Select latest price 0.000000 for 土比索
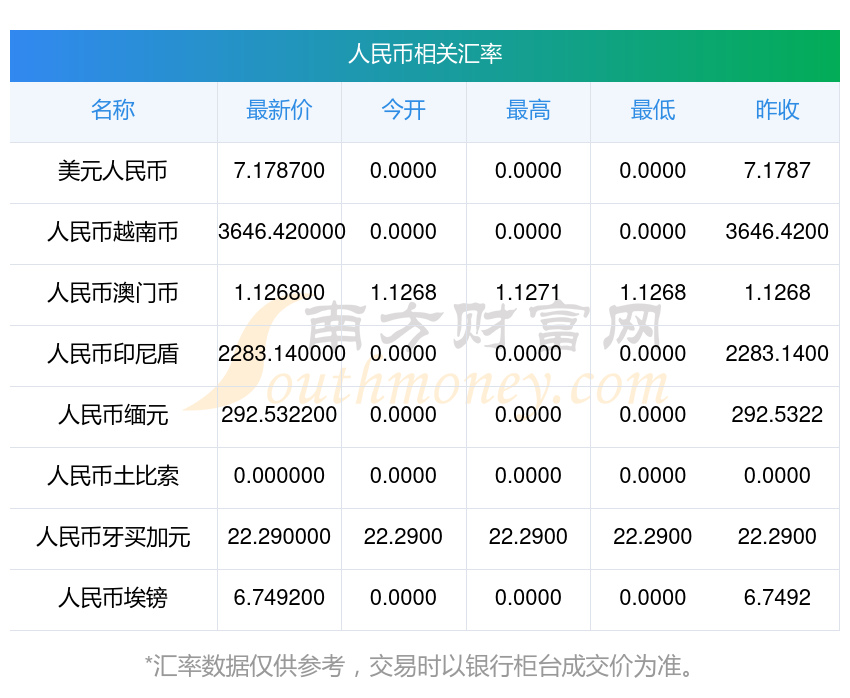The width and height of the screenshot is (850, 698). pos(279,475)
